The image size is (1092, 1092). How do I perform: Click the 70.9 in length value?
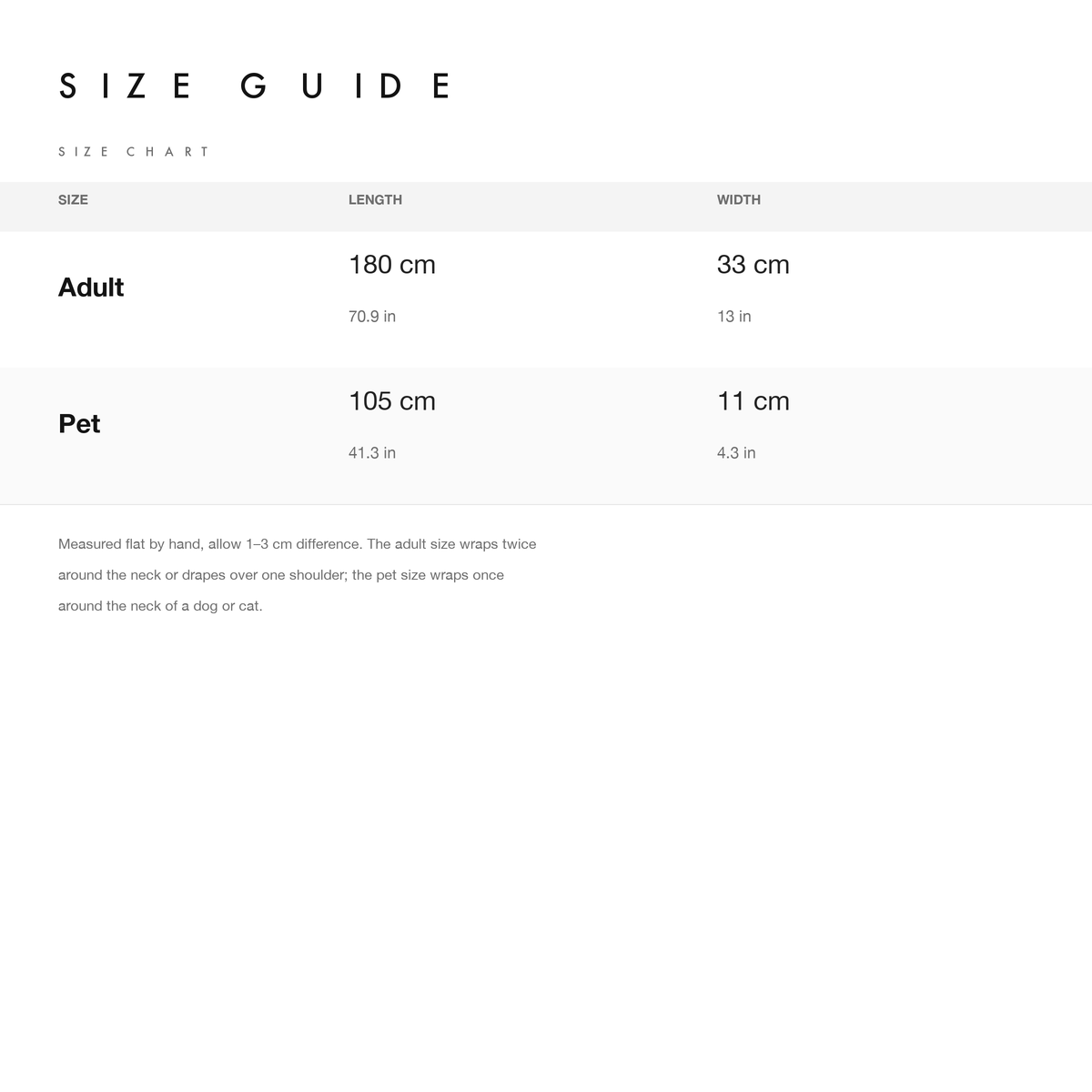[372, 317]
